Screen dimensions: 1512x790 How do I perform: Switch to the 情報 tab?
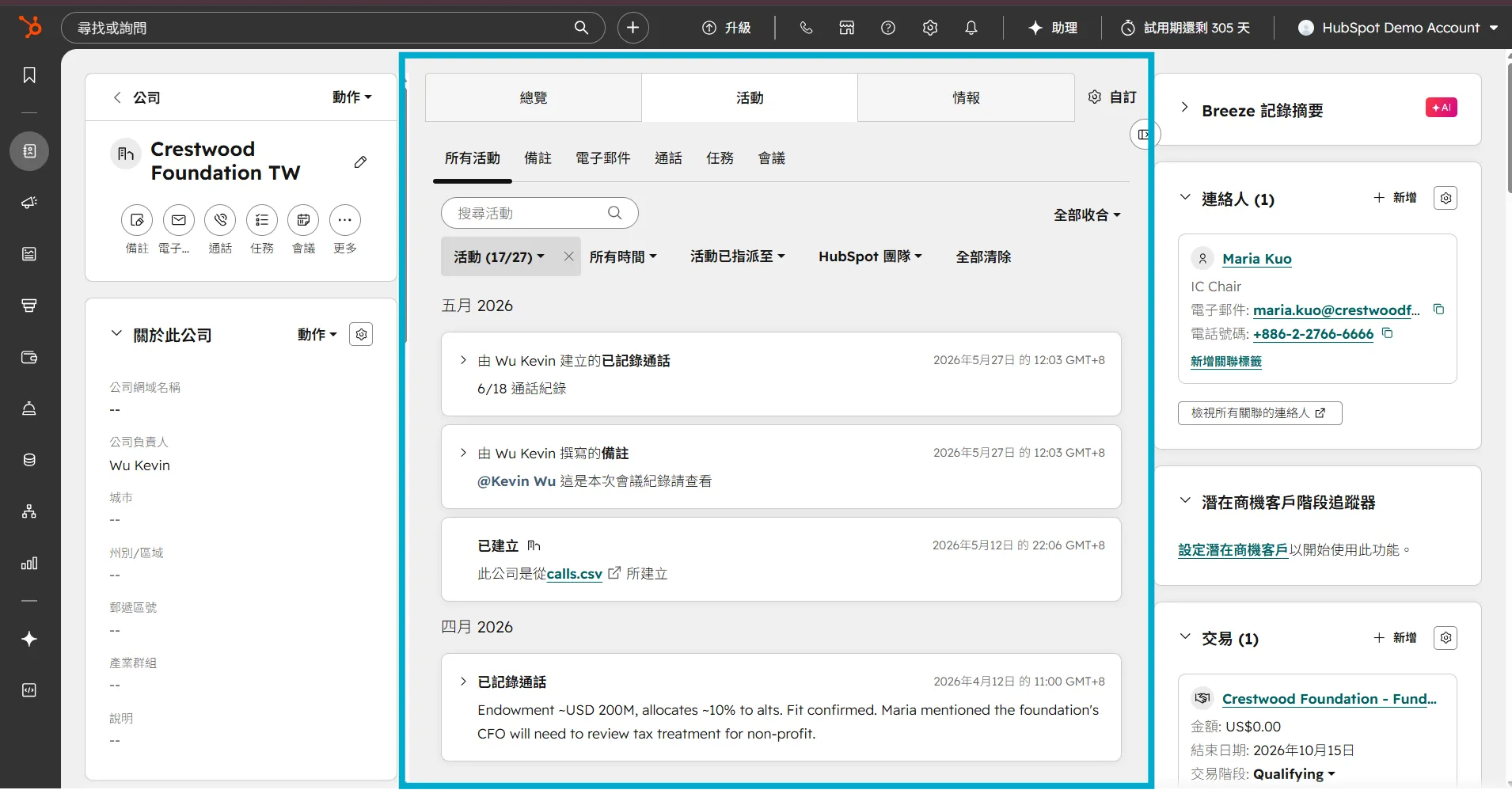click(966, 97)
